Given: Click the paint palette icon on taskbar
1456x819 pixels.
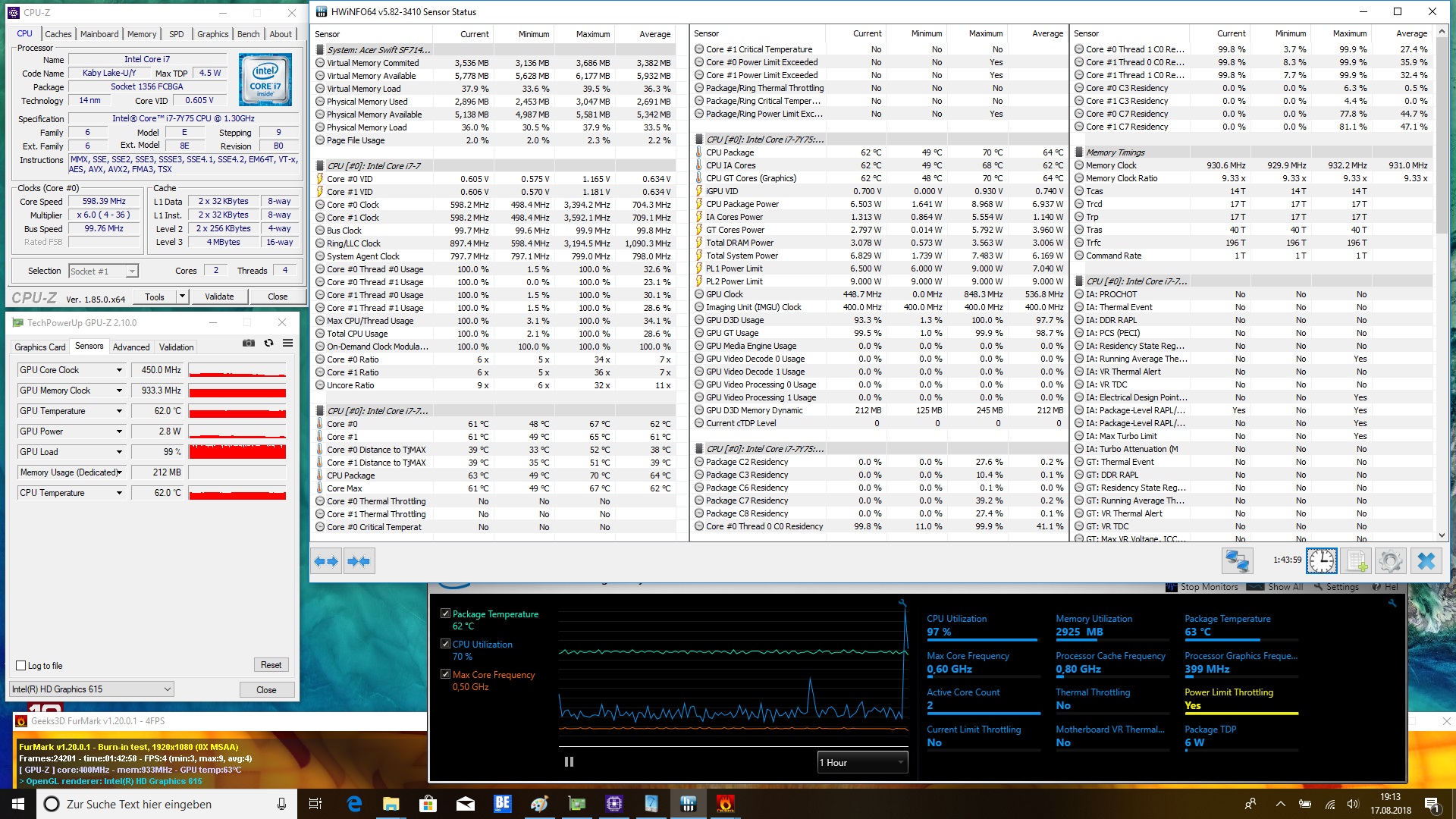Looking at the screenshot, I should [539, 804].
